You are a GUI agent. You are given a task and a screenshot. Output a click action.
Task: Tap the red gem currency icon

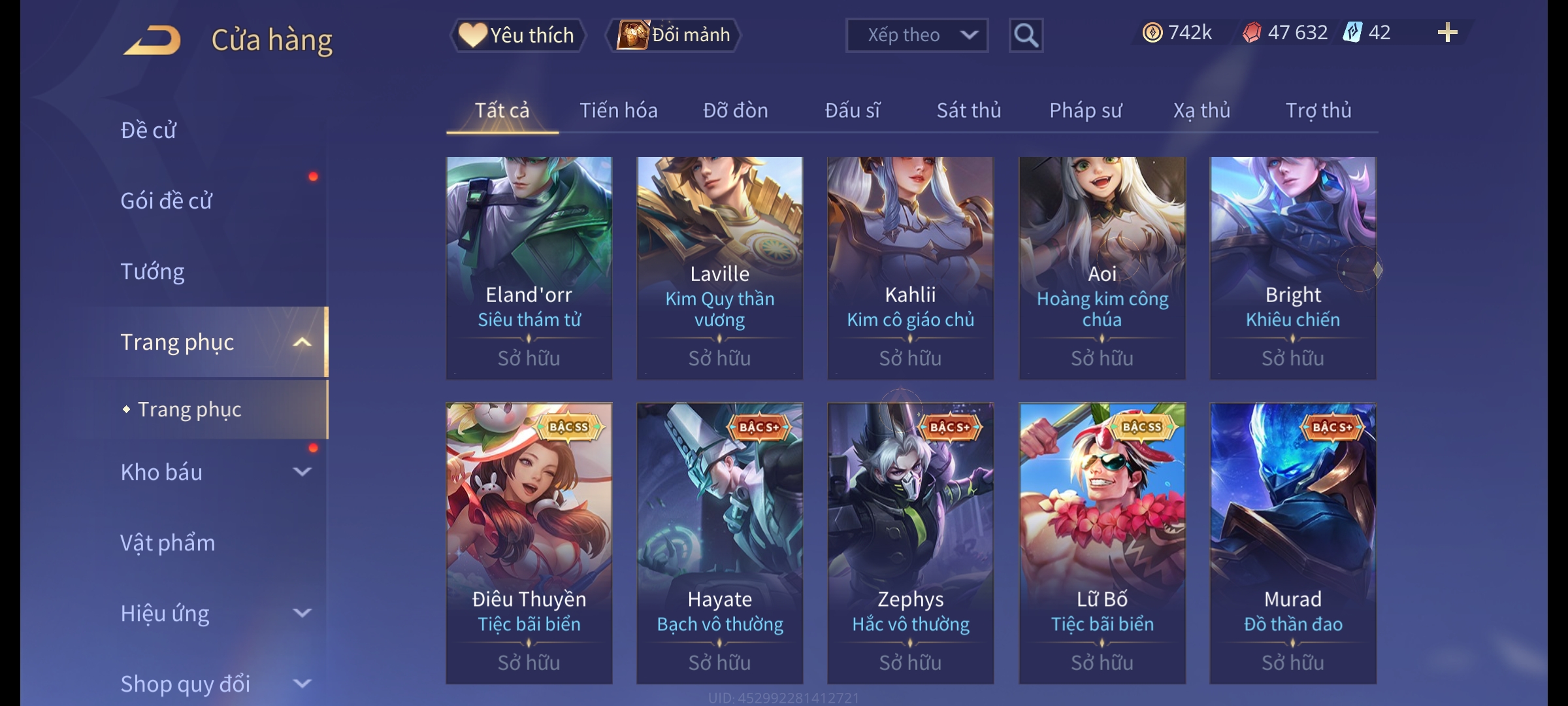1251,33
